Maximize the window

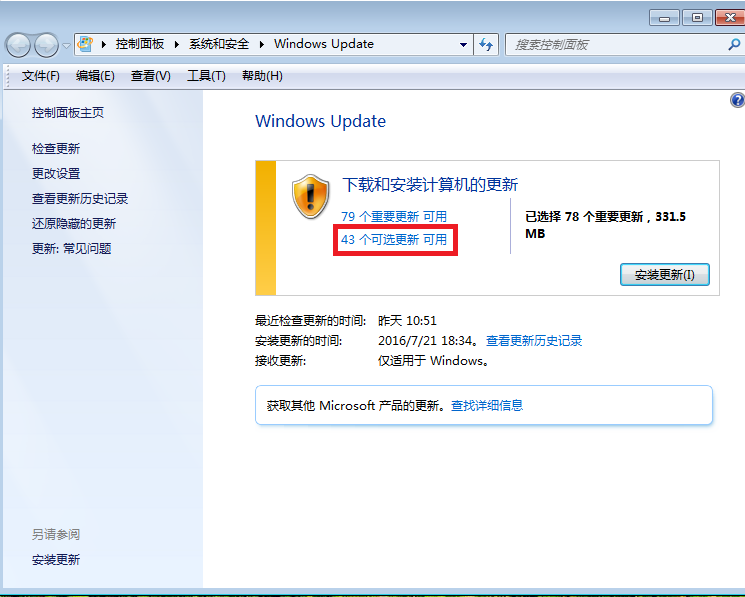[x=697, y=18]
